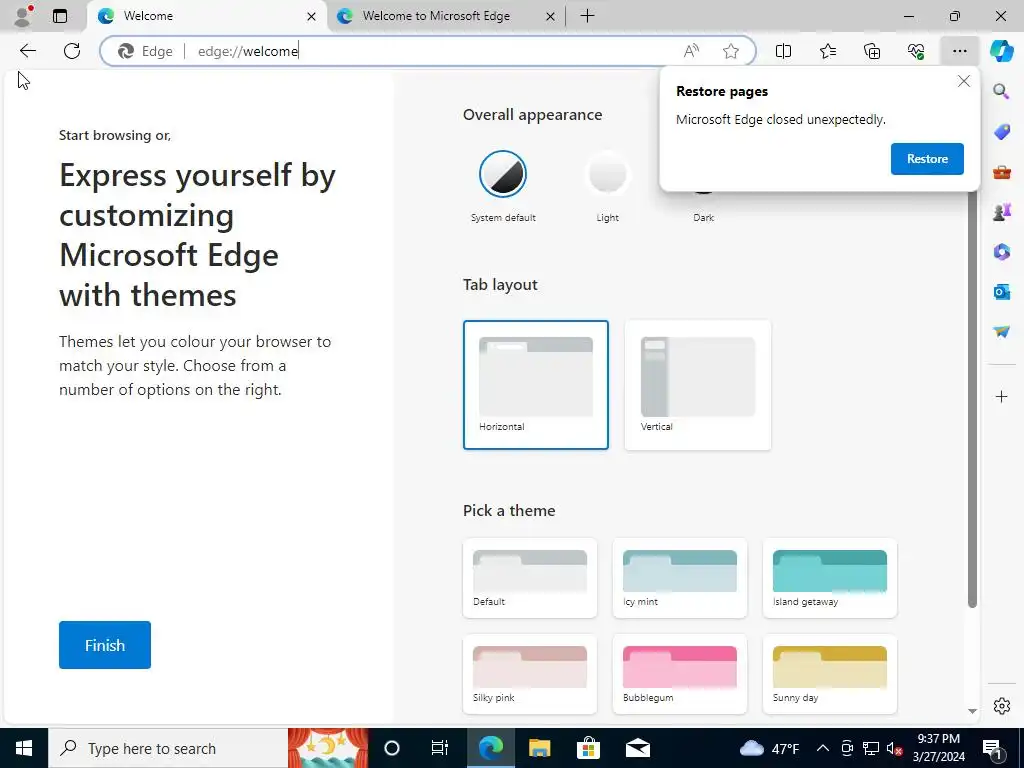Open Cortana circle on taskbar
This screenshot has height=768, width=1024.
pos(391,748)
